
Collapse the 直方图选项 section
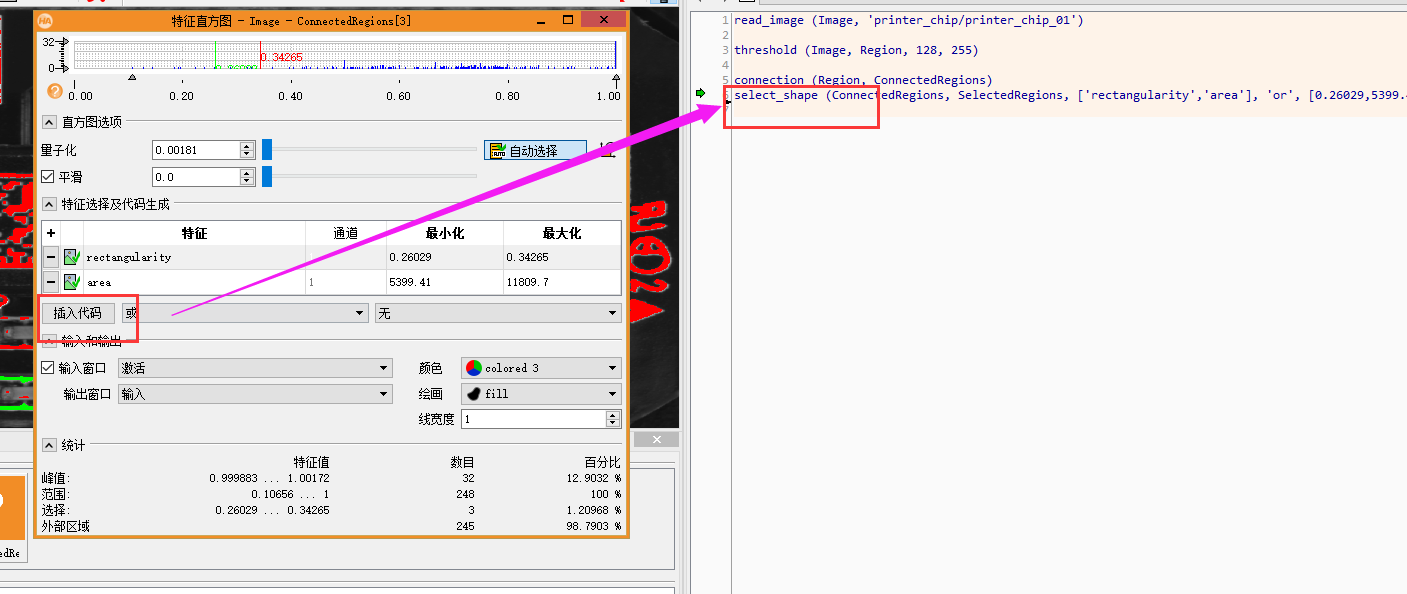coord(49,122)
